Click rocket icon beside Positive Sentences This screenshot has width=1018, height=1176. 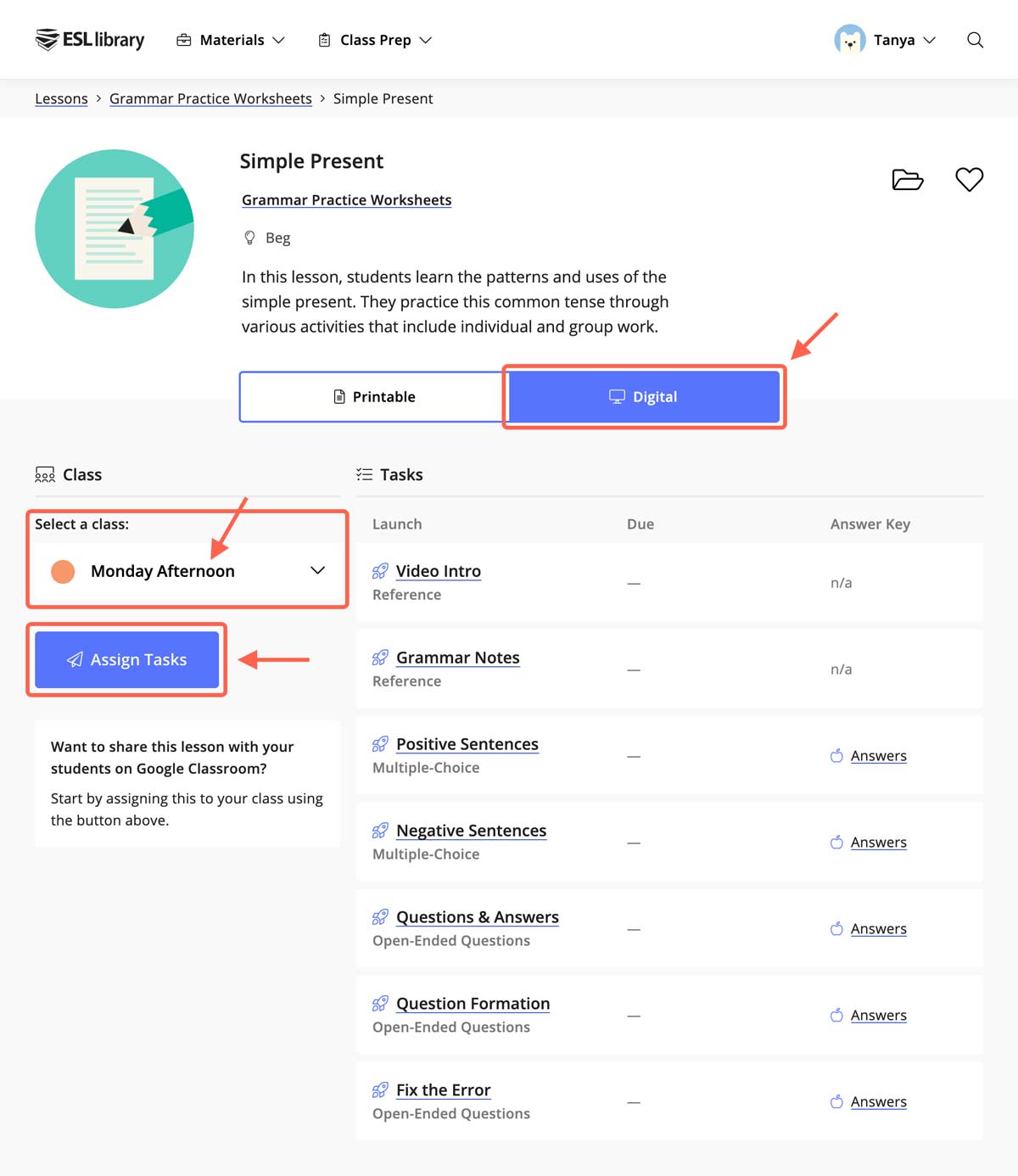[380, 745]
